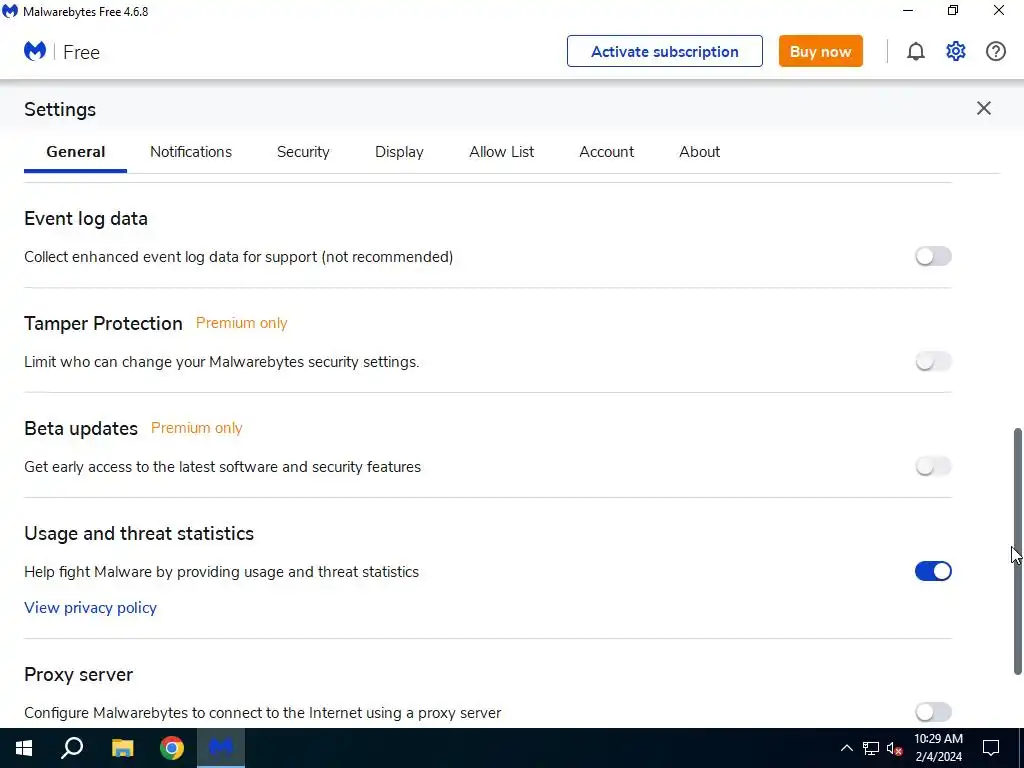Go to the Allow List tab
This screenshot has width=1024, height=768.
pyautogui.click(x=502, y=152)
